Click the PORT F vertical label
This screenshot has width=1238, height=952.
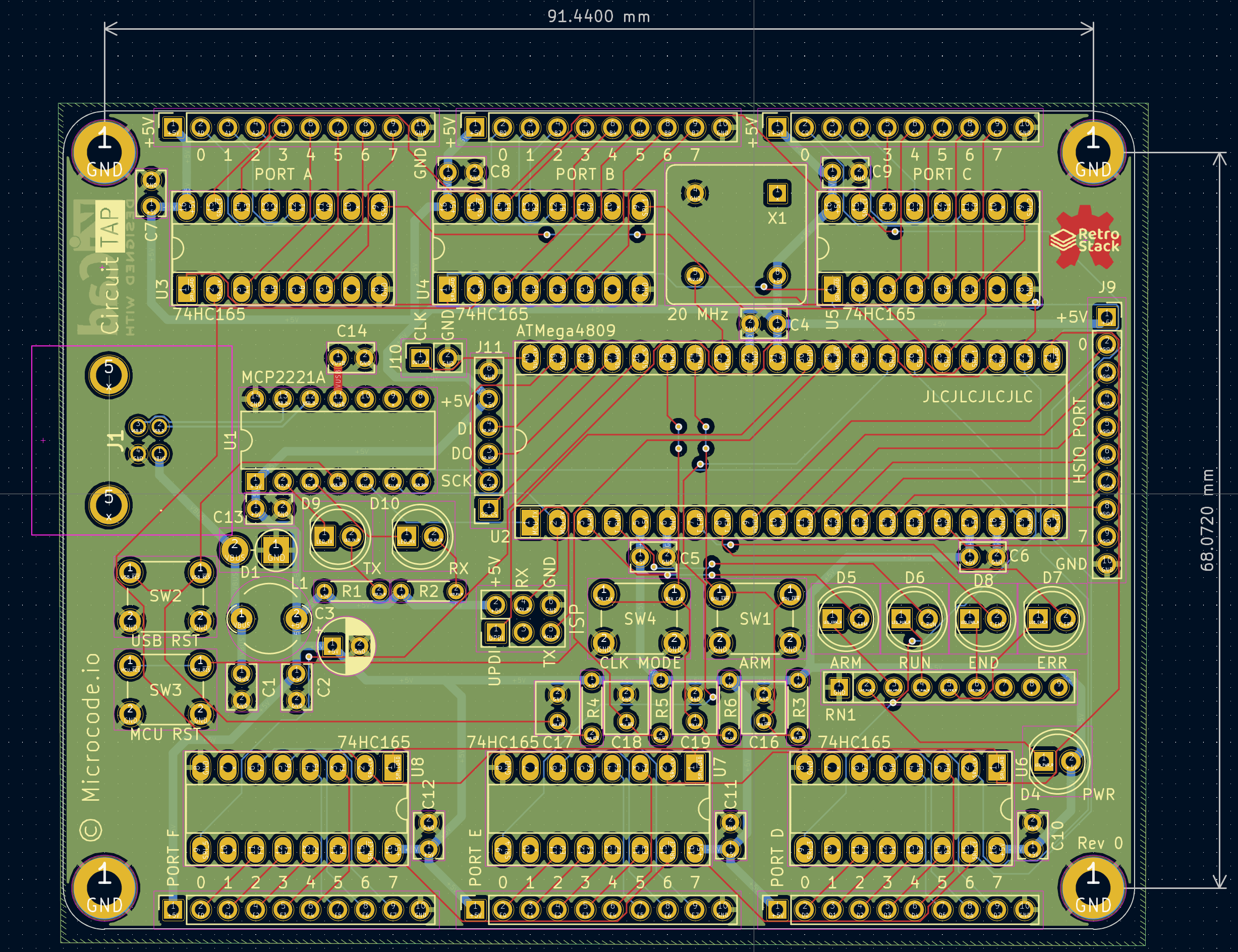click(x=173, y=857)
